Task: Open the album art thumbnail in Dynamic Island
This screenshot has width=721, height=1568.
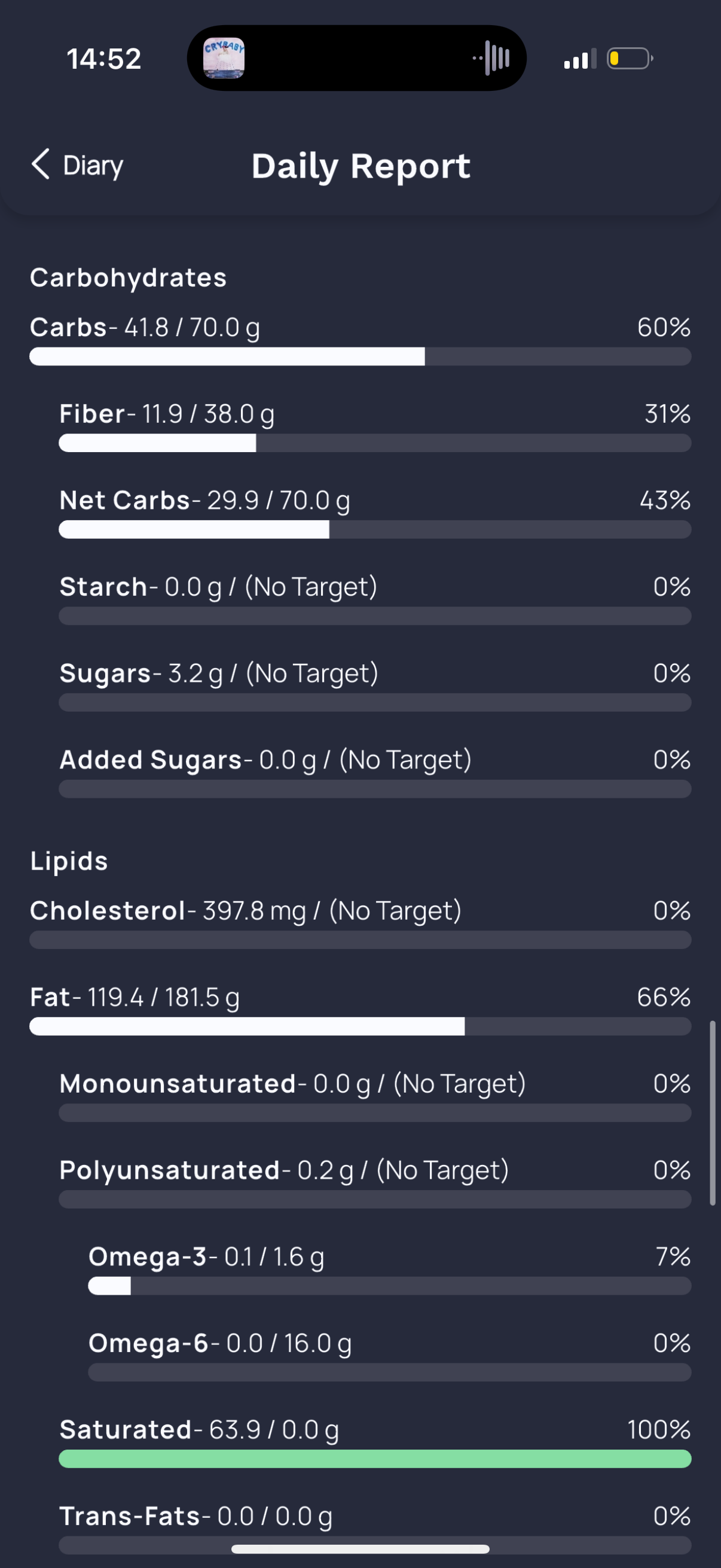Action: [x=224, y=59]
